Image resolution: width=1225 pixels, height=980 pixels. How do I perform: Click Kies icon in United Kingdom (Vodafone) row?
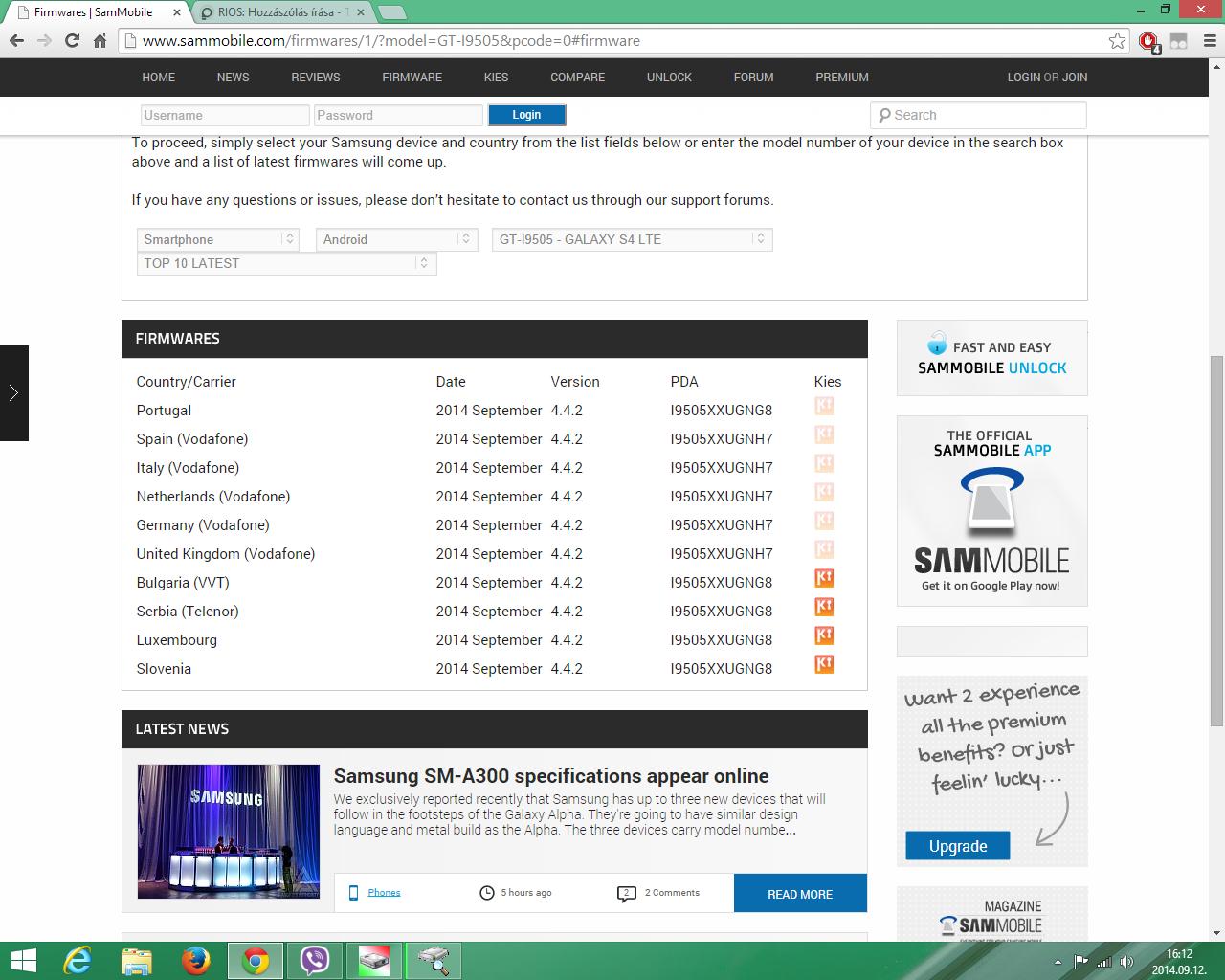(824, 549)
